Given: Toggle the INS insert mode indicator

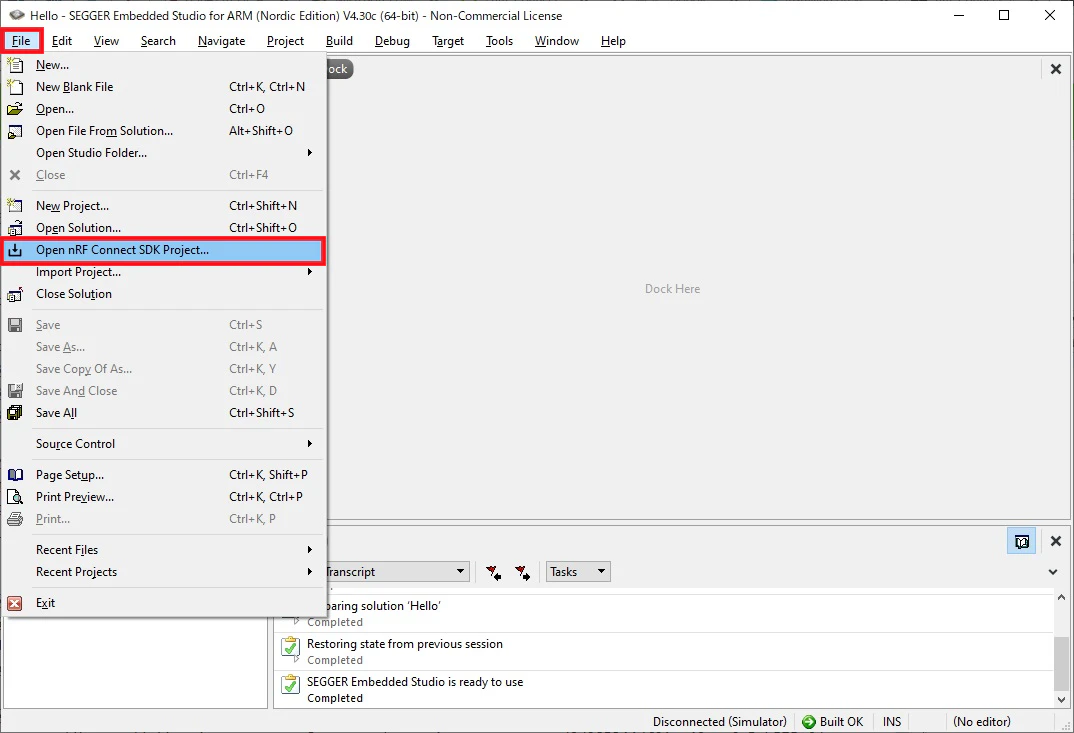Looking at the screenshot, I should (892, 721).
